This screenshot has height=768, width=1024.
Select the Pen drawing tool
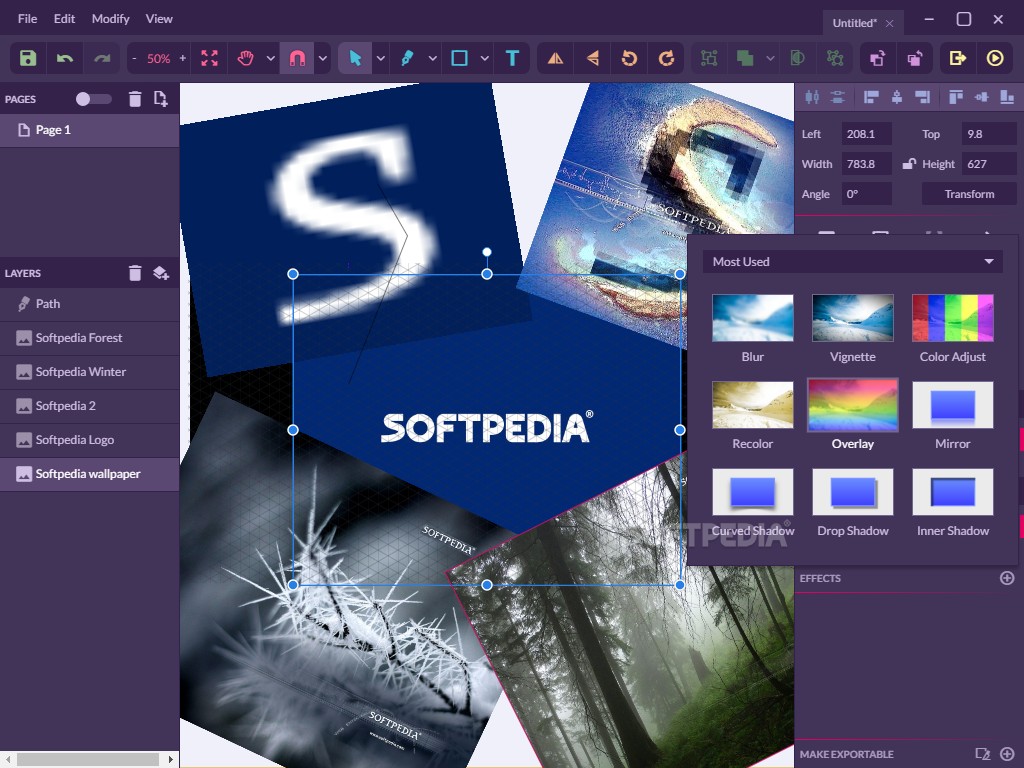407,58
